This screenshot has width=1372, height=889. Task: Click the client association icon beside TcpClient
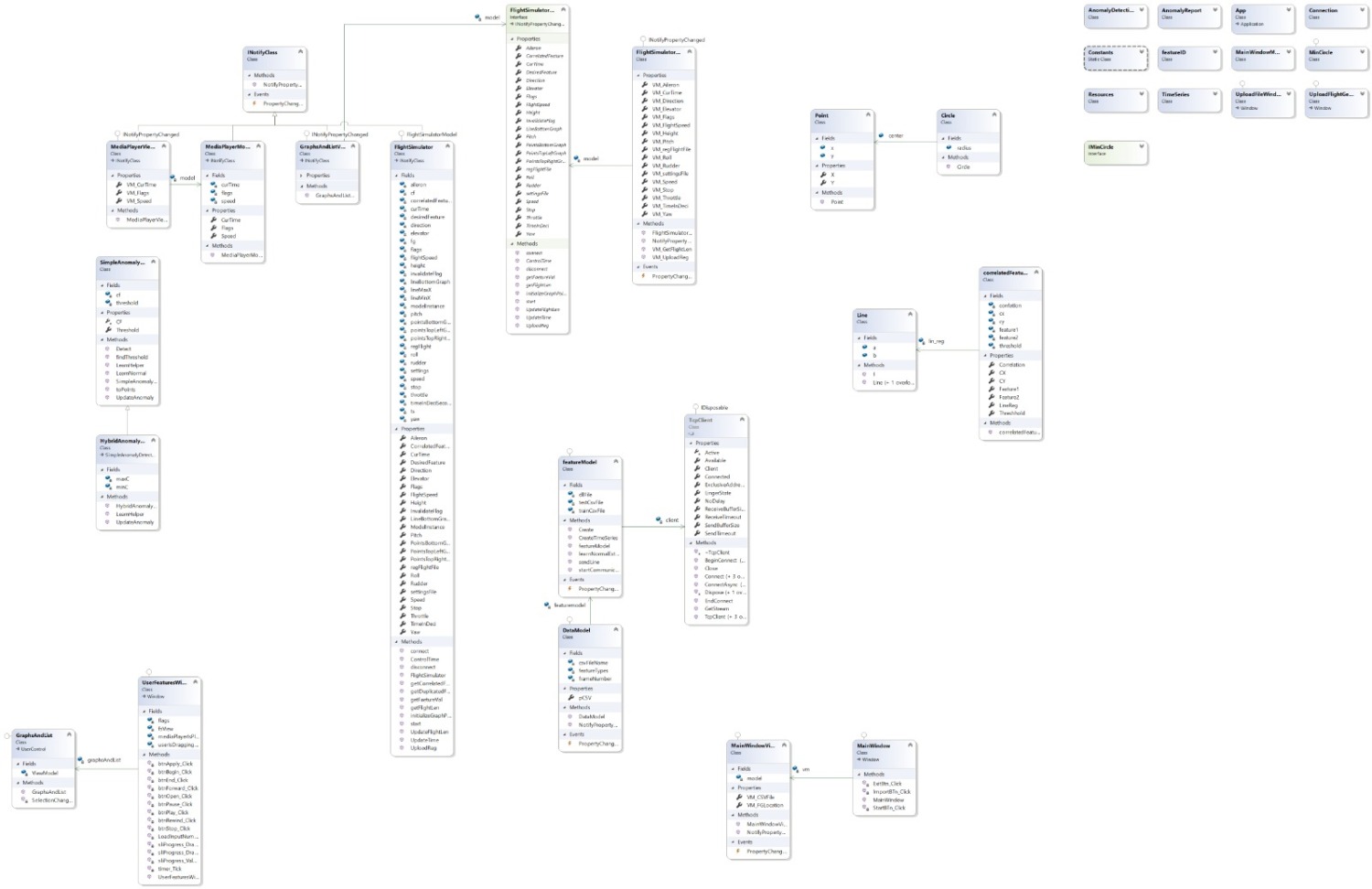659,519
